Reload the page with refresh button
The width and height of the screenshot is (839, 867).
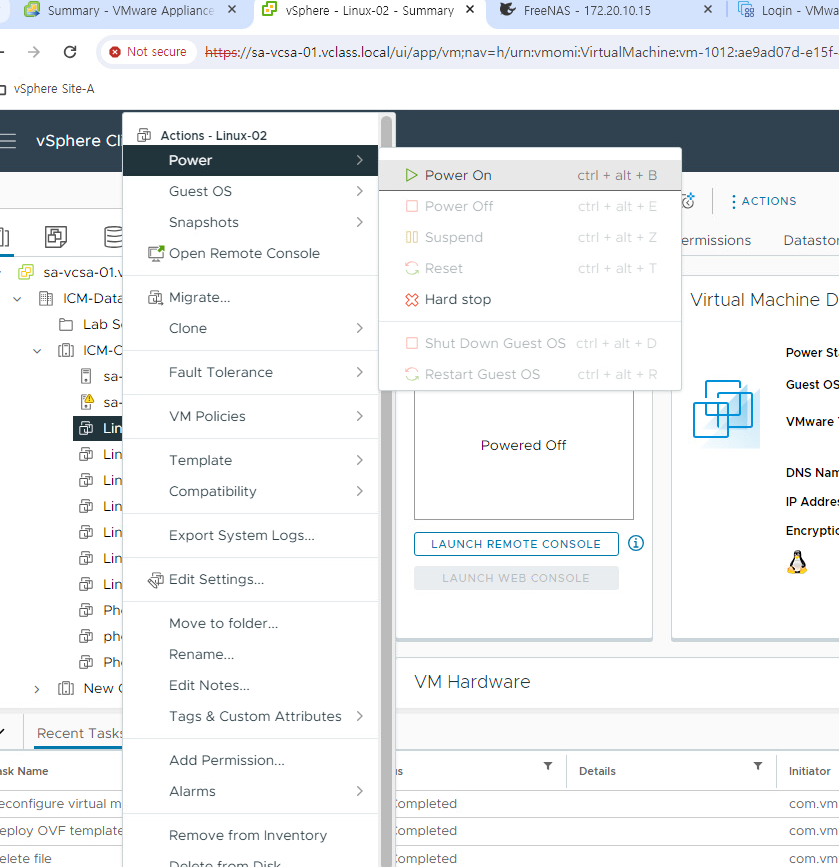70,52
